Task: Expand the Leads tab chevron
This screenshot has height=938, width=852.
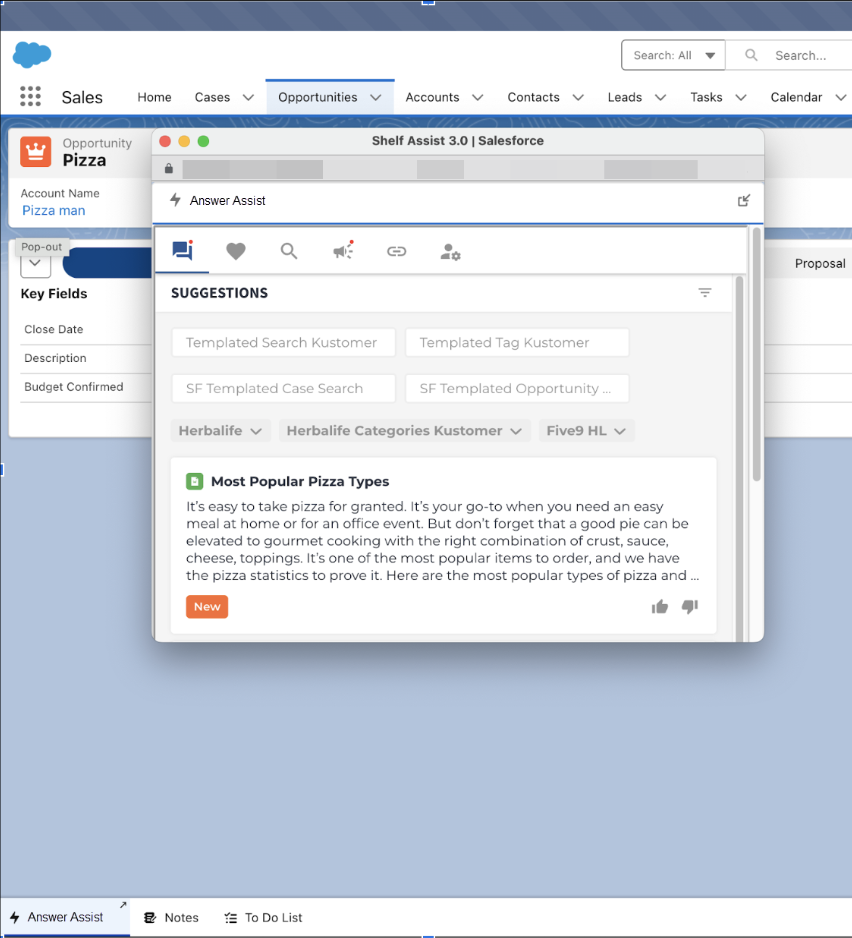Action: [661, 97]
